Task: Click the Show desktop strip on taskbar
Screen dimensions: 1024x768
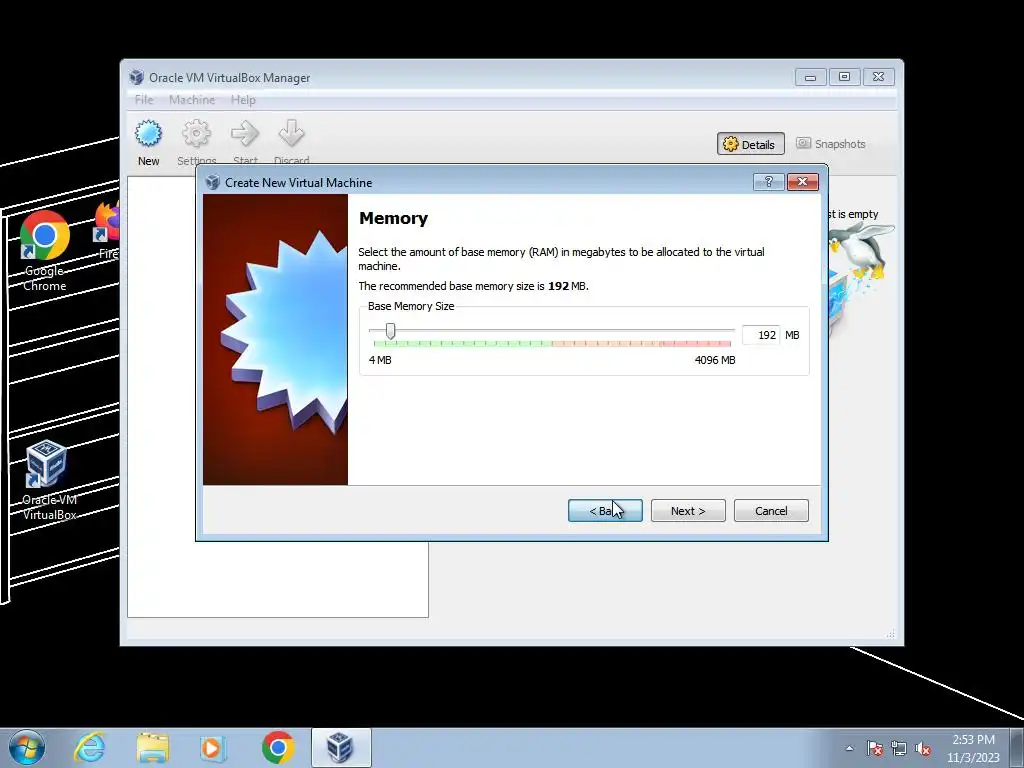Action: point(1017,748)
